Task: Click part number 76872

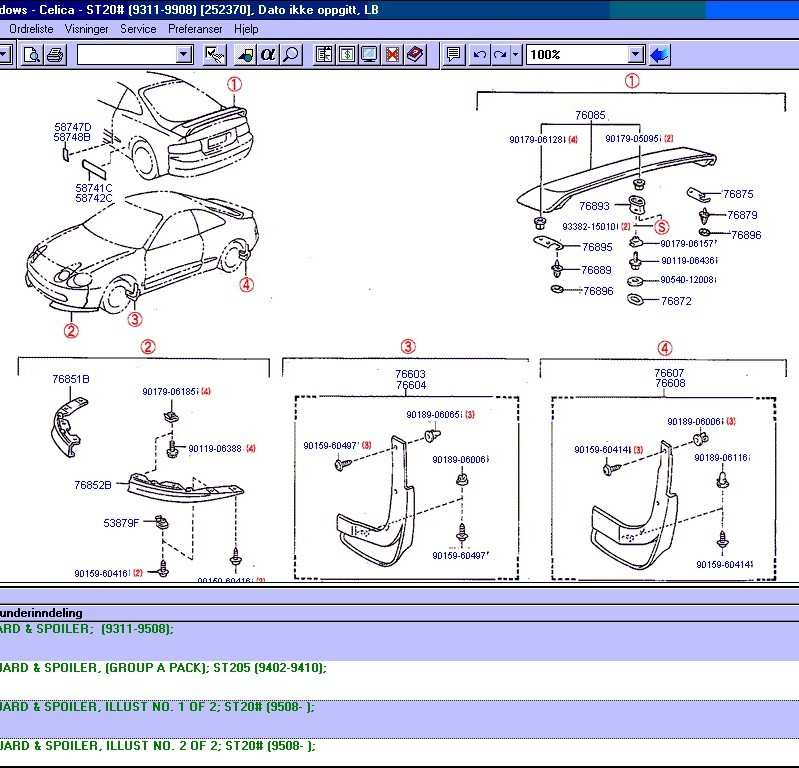Action: 676,301
